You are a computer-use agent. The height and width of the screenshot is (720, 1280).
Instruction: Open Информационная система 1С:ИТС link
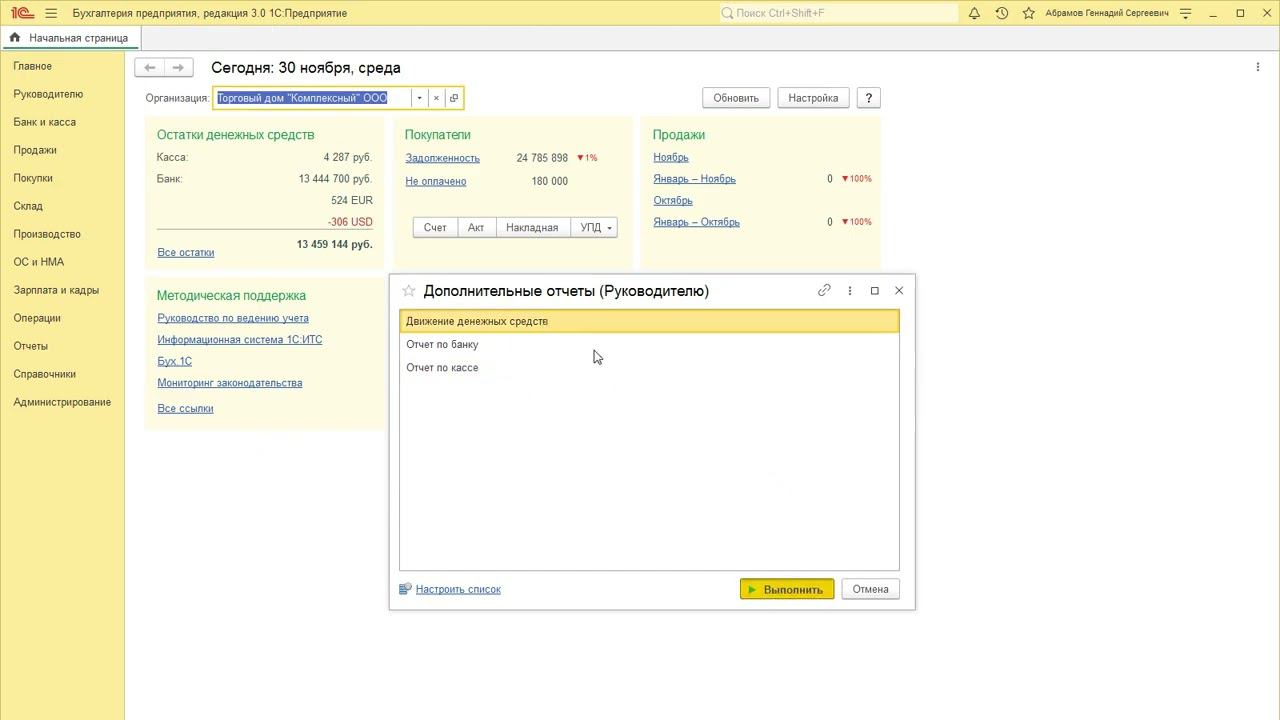[240, 340]
